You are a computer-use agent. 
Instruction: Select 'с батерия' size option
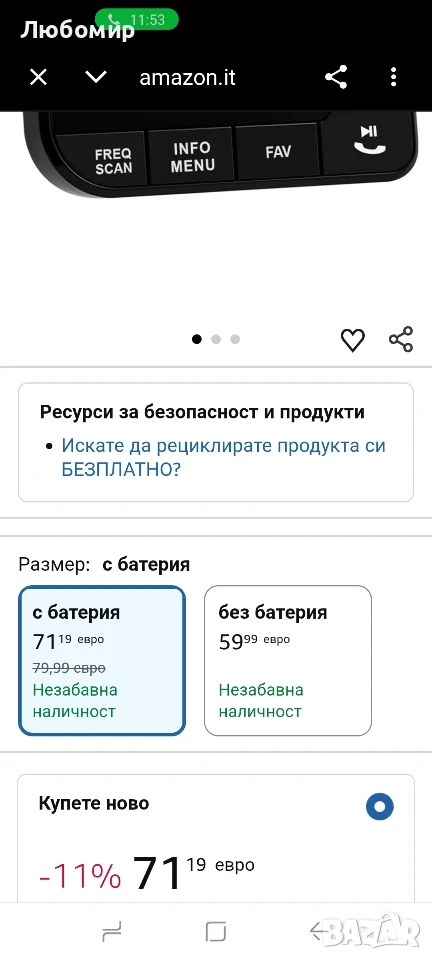point(102,661)
